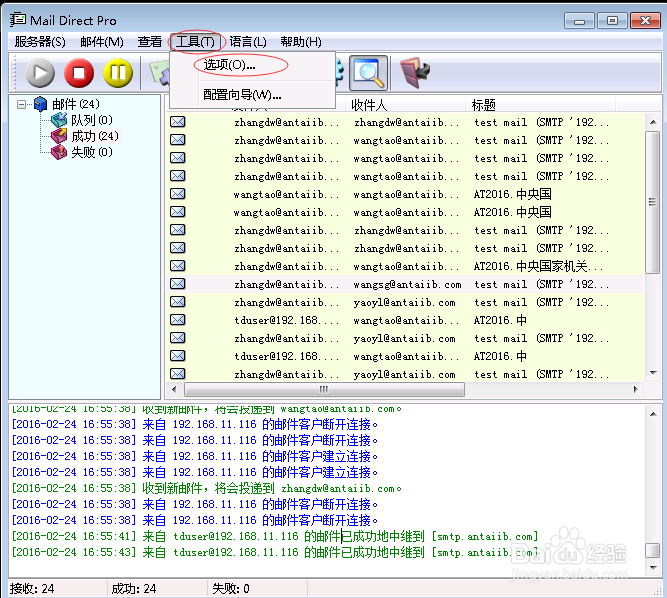Screen dimensions: 667x598
Task: Click the first tduser@192.168... sender cell
Action: click(286, 320)
